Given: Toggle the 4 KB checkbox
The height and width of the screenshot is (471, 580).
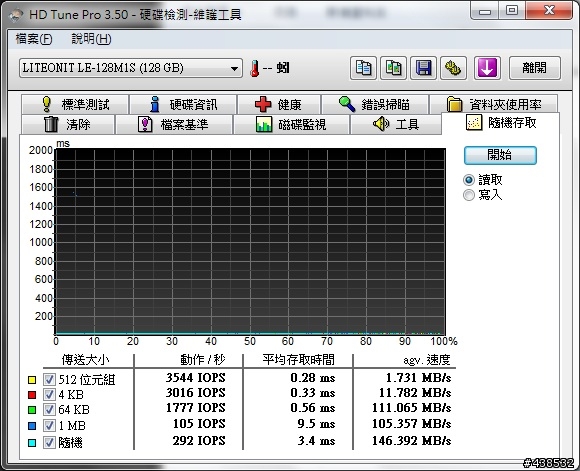Looking at the screenshot, I should (x=49, y=394).
